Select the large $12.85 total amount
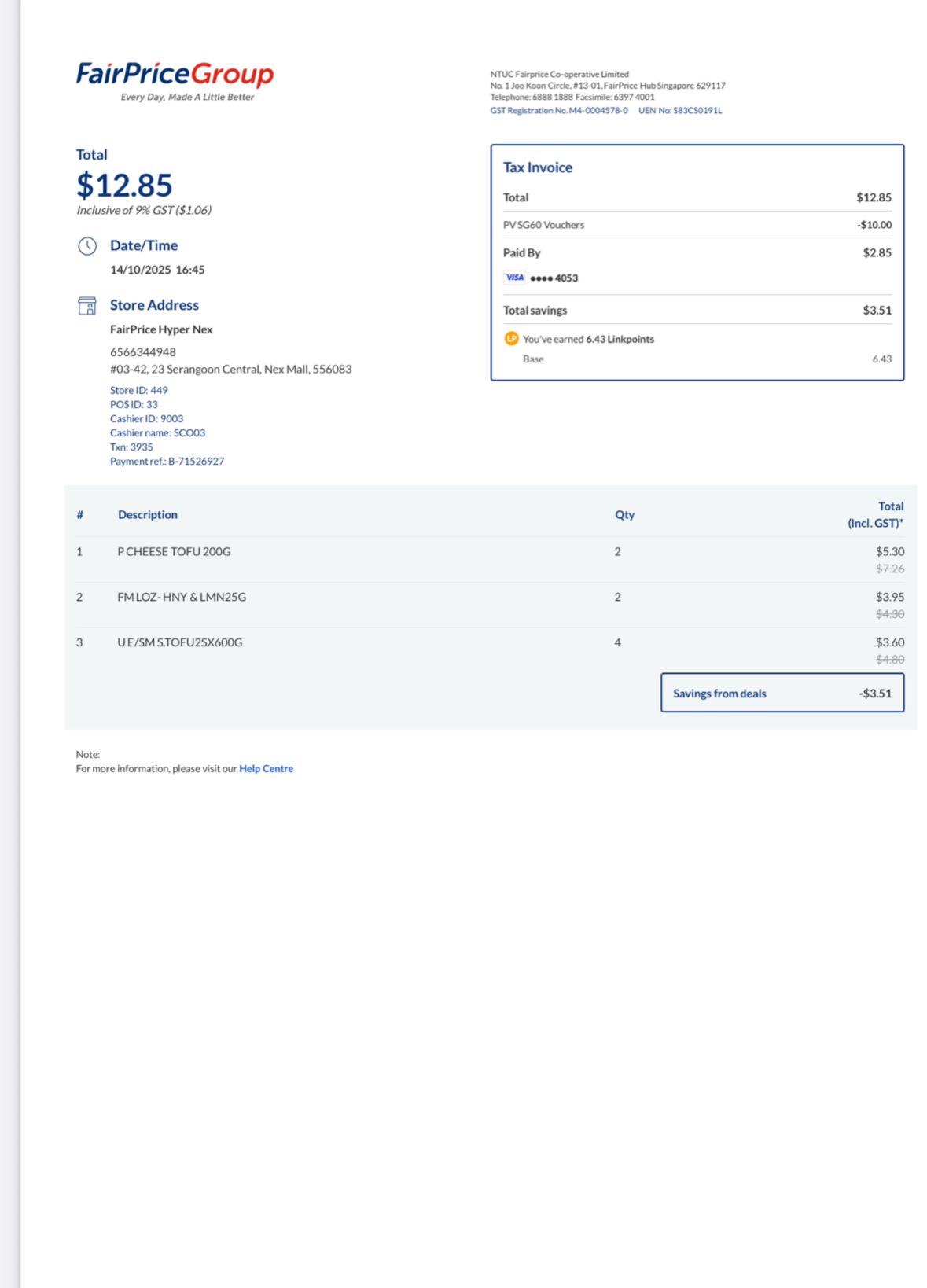The height and width of the screenshot is (1288, 927). pyautogui.click(x=124, y=186)
